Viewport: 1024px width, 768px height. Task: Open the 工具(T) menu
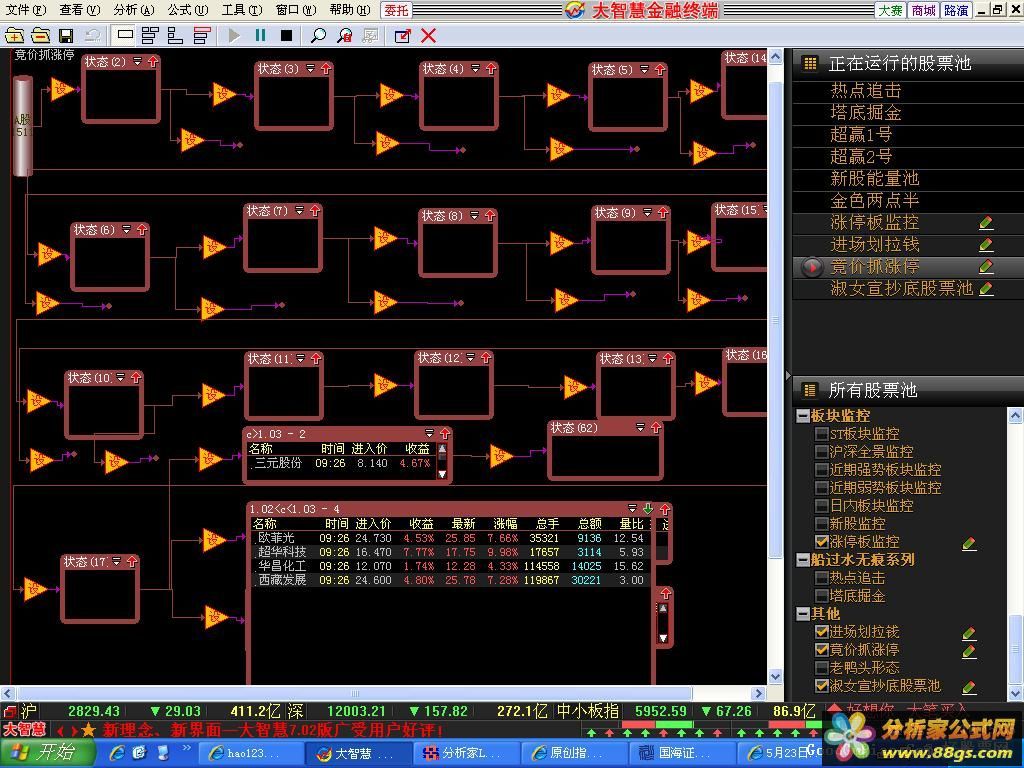click(242, 10)
